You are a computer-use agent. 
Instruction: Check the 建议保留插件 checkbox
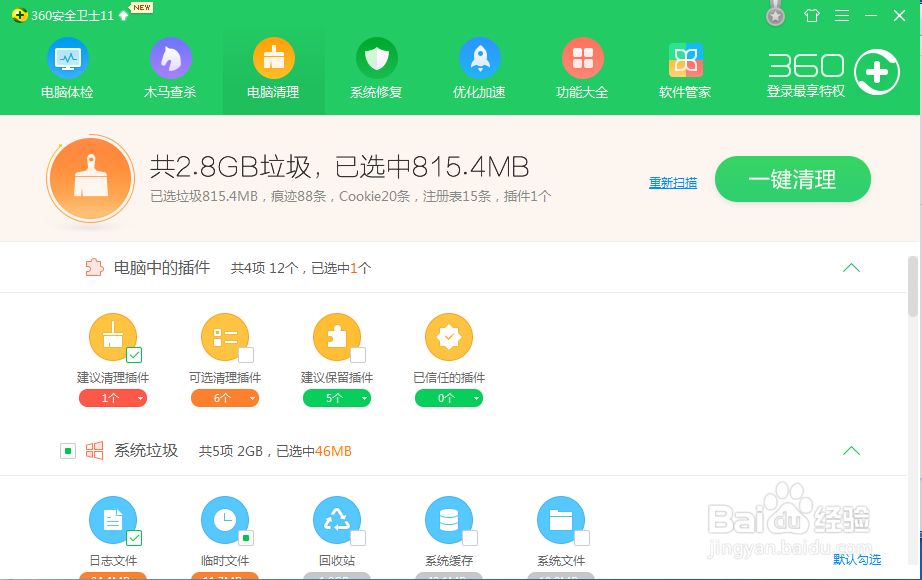point(358,355)
